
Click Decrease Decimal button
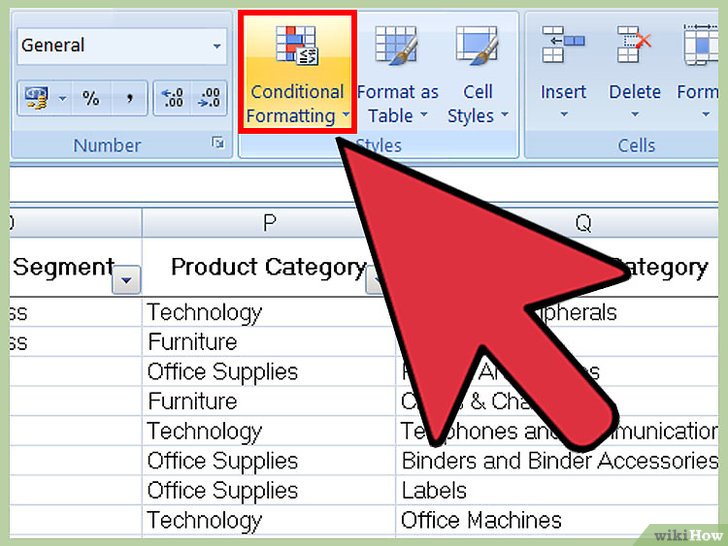coord(209,98)
